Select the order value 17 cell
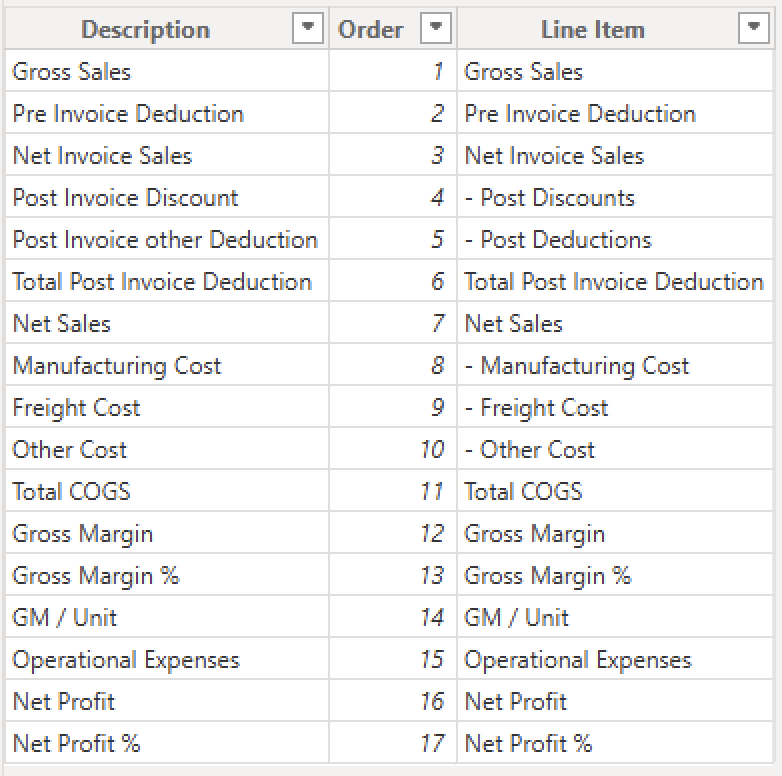782x776 pixels. click(393, 742)
